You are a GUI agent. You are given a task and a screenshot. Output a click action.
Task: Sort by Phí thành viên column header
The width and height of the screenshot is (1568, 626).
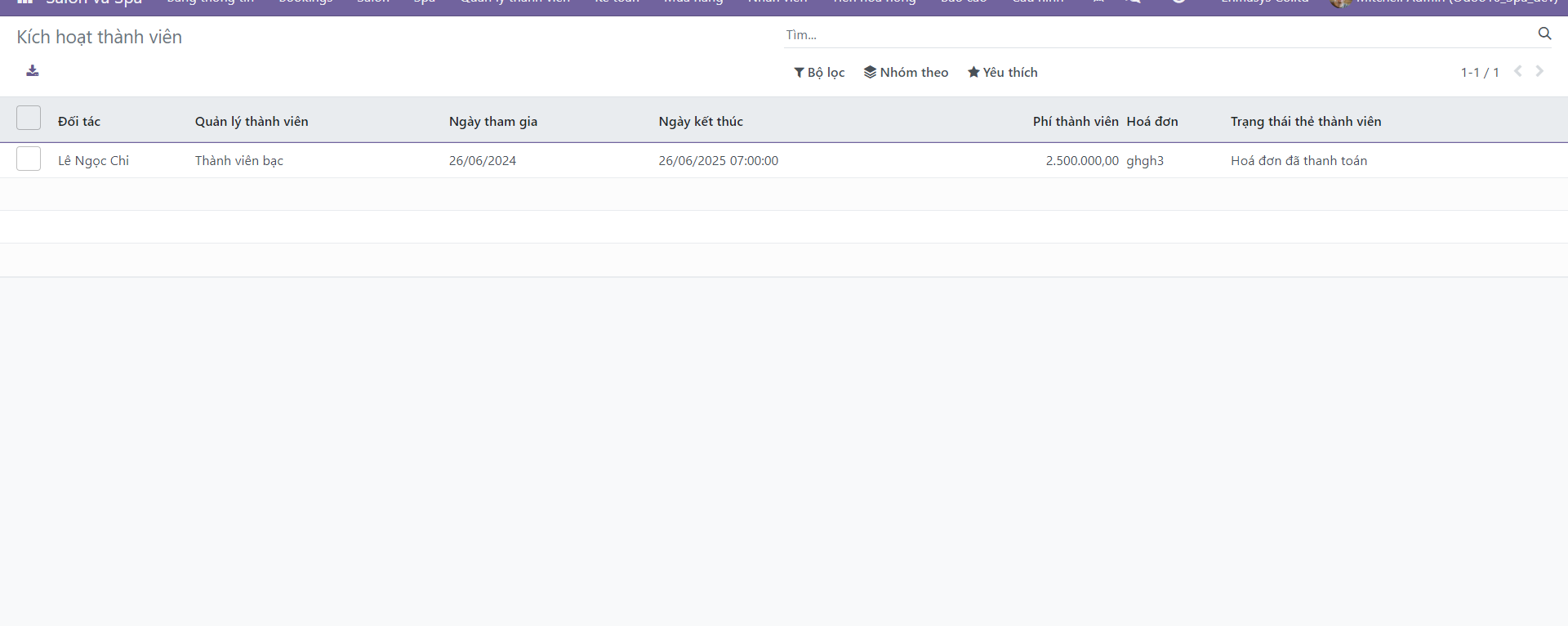pos(1075,122)
